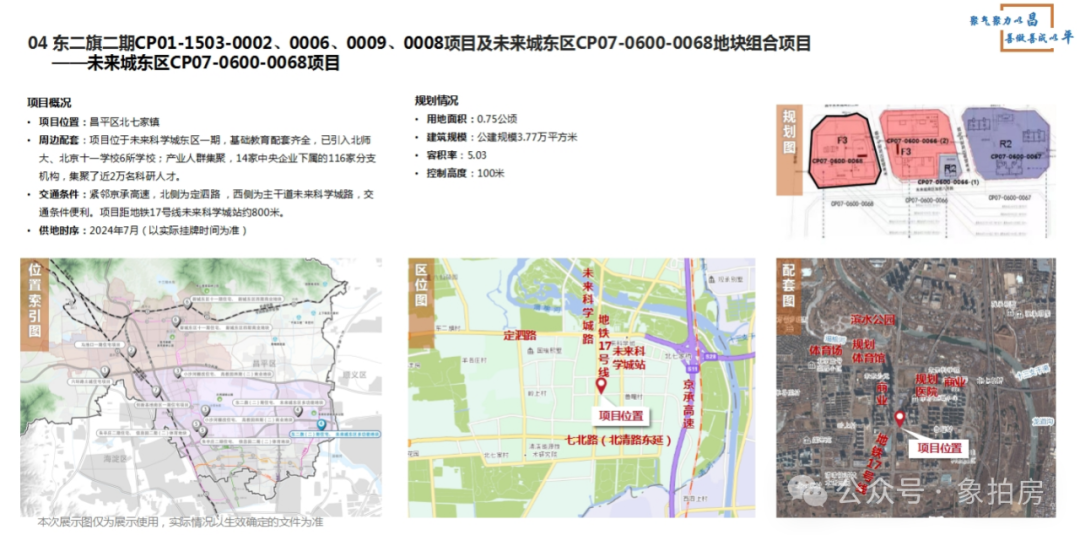Click the 规划情况 heading
Screen dimensions: 1080x535
[x=437, y=101]
